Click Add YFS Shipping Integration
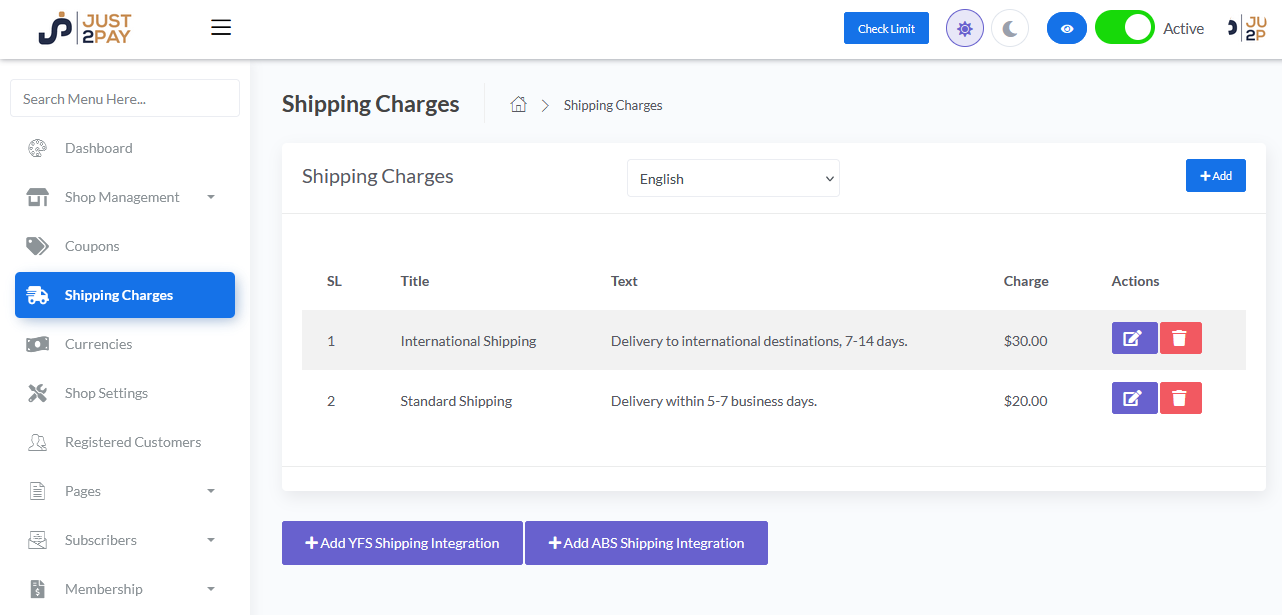This screenshot has height=615, width=1282. pos(402,543)
